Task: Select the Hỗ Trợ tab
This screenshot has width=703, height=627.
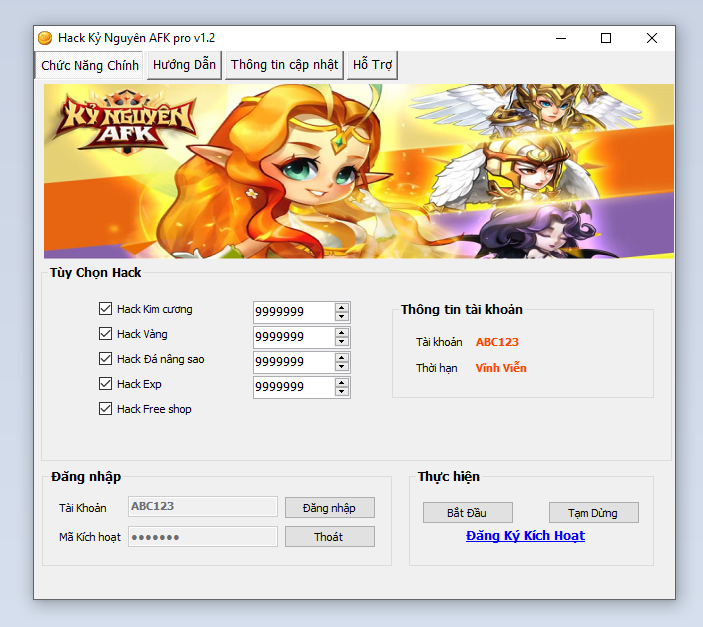Action: coord(372,65)
